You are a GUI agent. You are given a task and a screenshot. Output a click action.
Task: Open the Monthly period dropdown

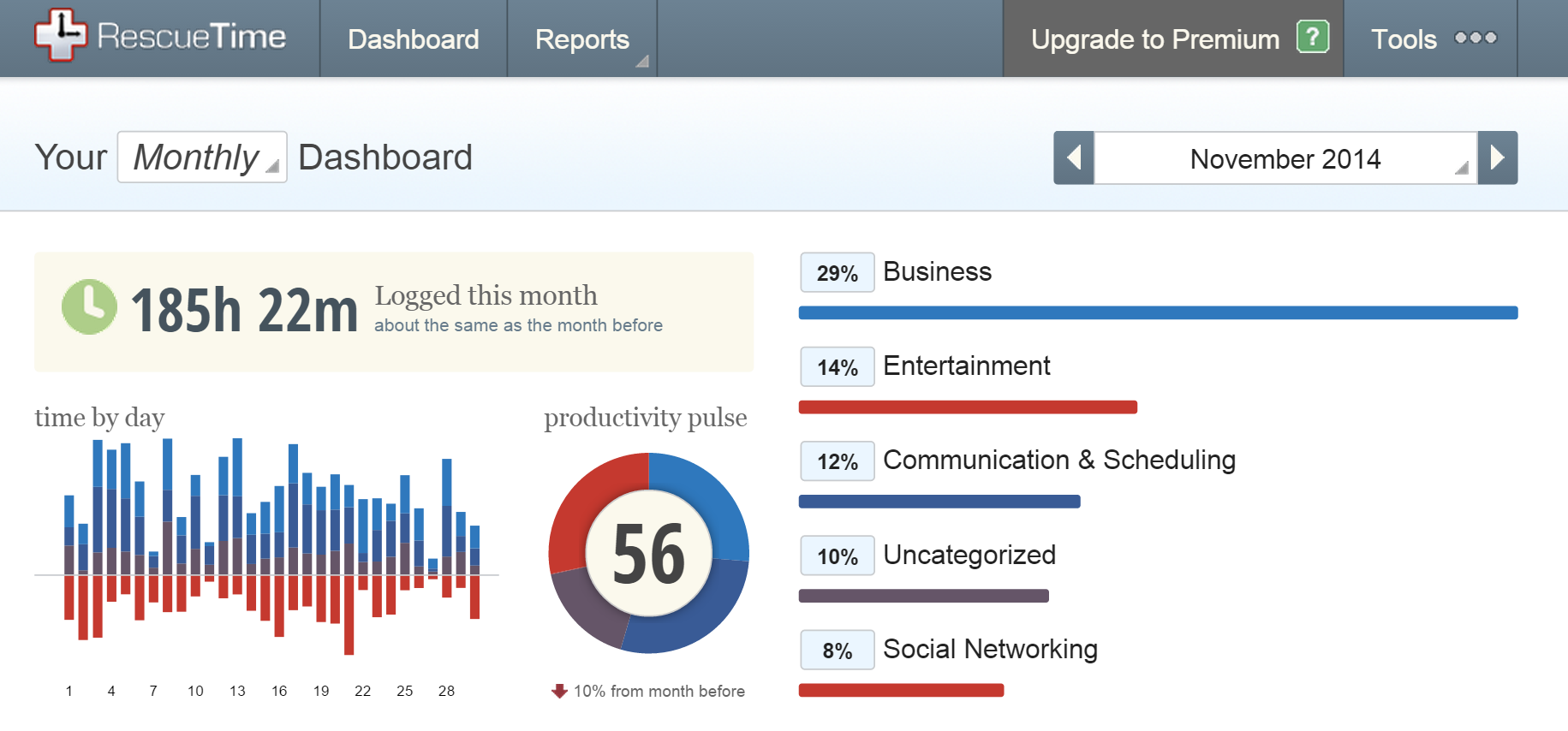[x=202, y=157]
